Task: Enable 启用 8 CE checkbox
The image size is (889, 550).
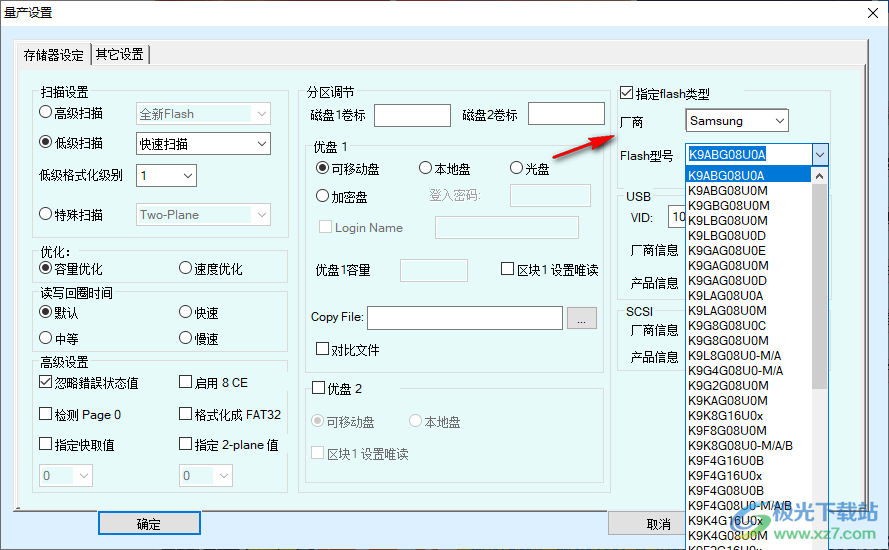Action: pyautogui.click(x=185, y=382)
